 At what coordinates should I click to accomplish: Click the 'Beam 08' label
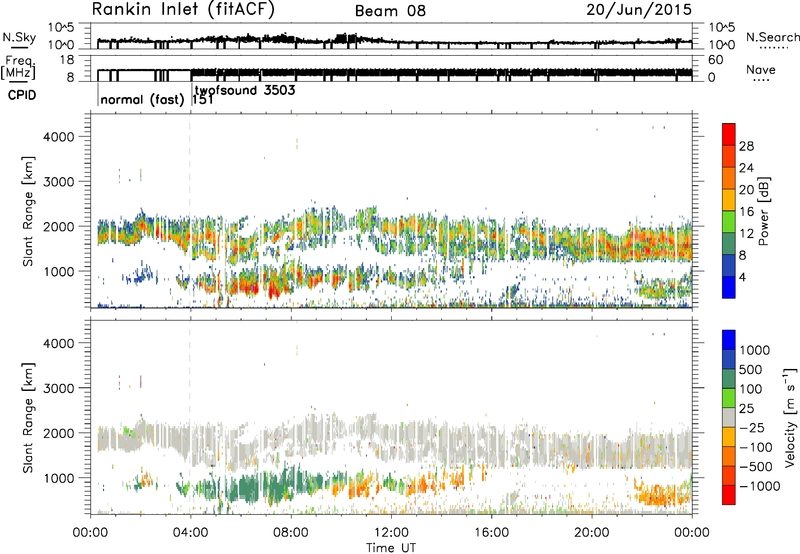[390, 11]
